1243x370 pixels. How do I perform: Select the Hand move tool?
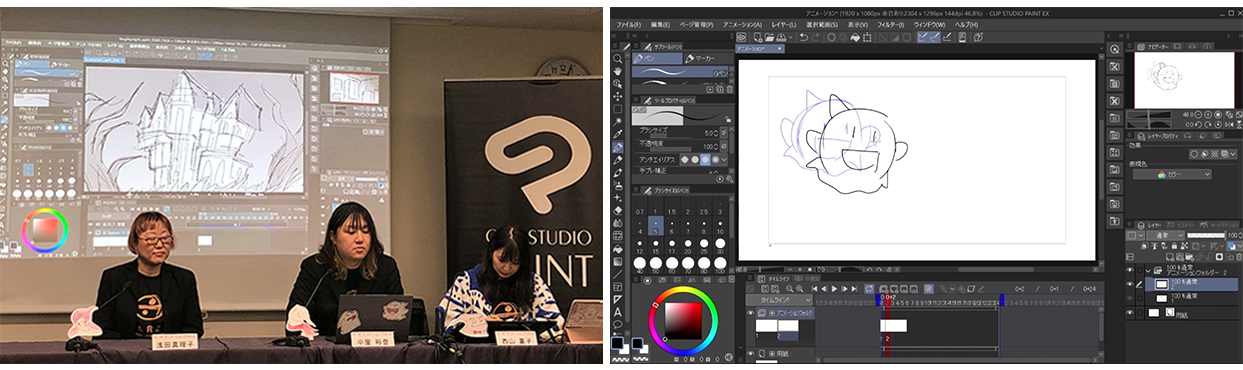tap(618, 71)
